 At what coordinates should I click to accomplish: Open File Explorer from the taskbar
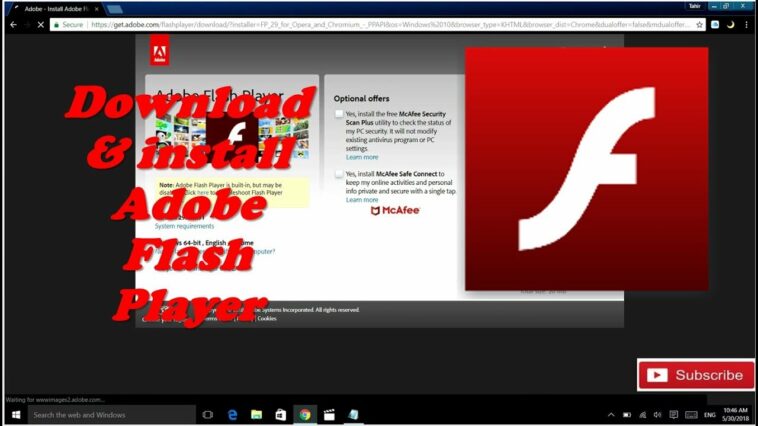256,415
